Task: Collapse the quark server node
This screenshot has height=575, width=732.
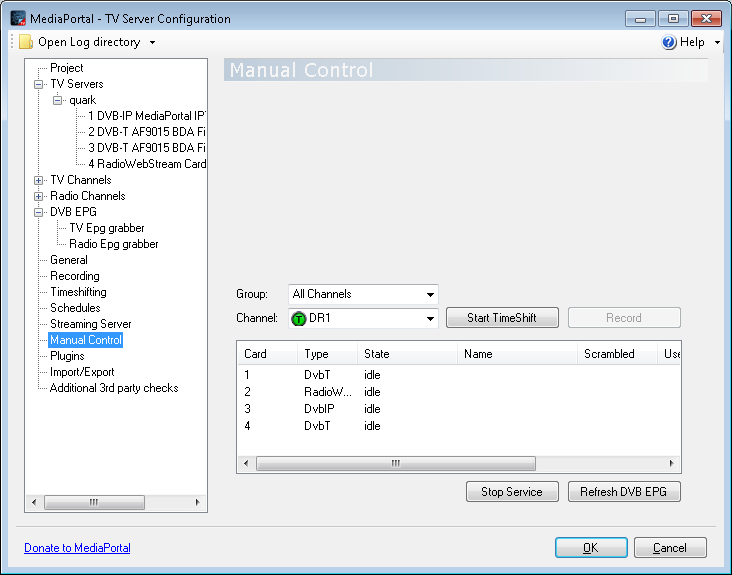Action: pyautogui.click(x=57, y=100)
